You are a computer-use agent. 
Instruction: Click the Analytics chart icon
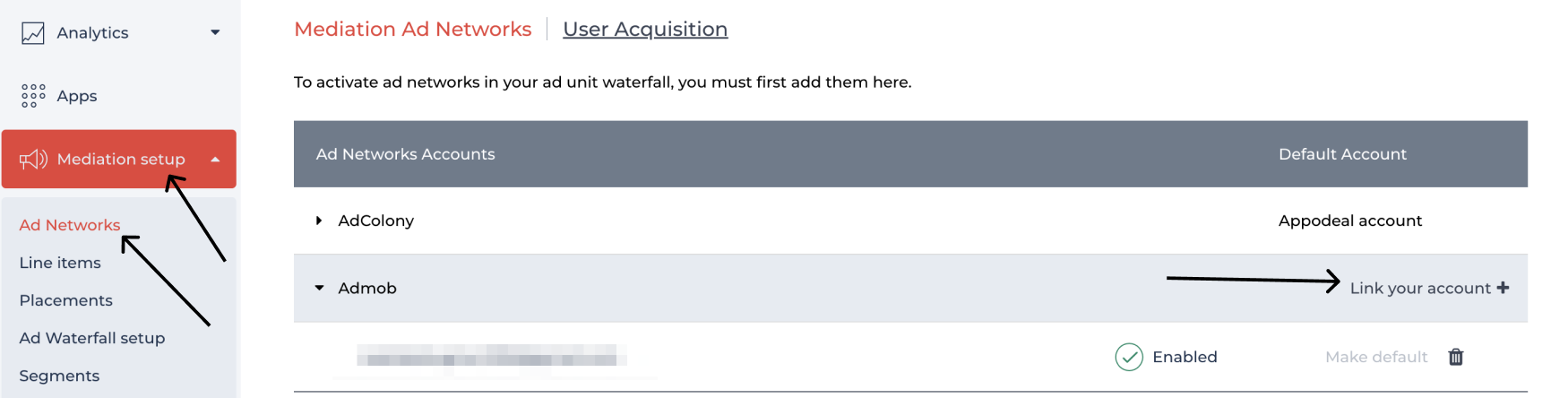[33, 33]
